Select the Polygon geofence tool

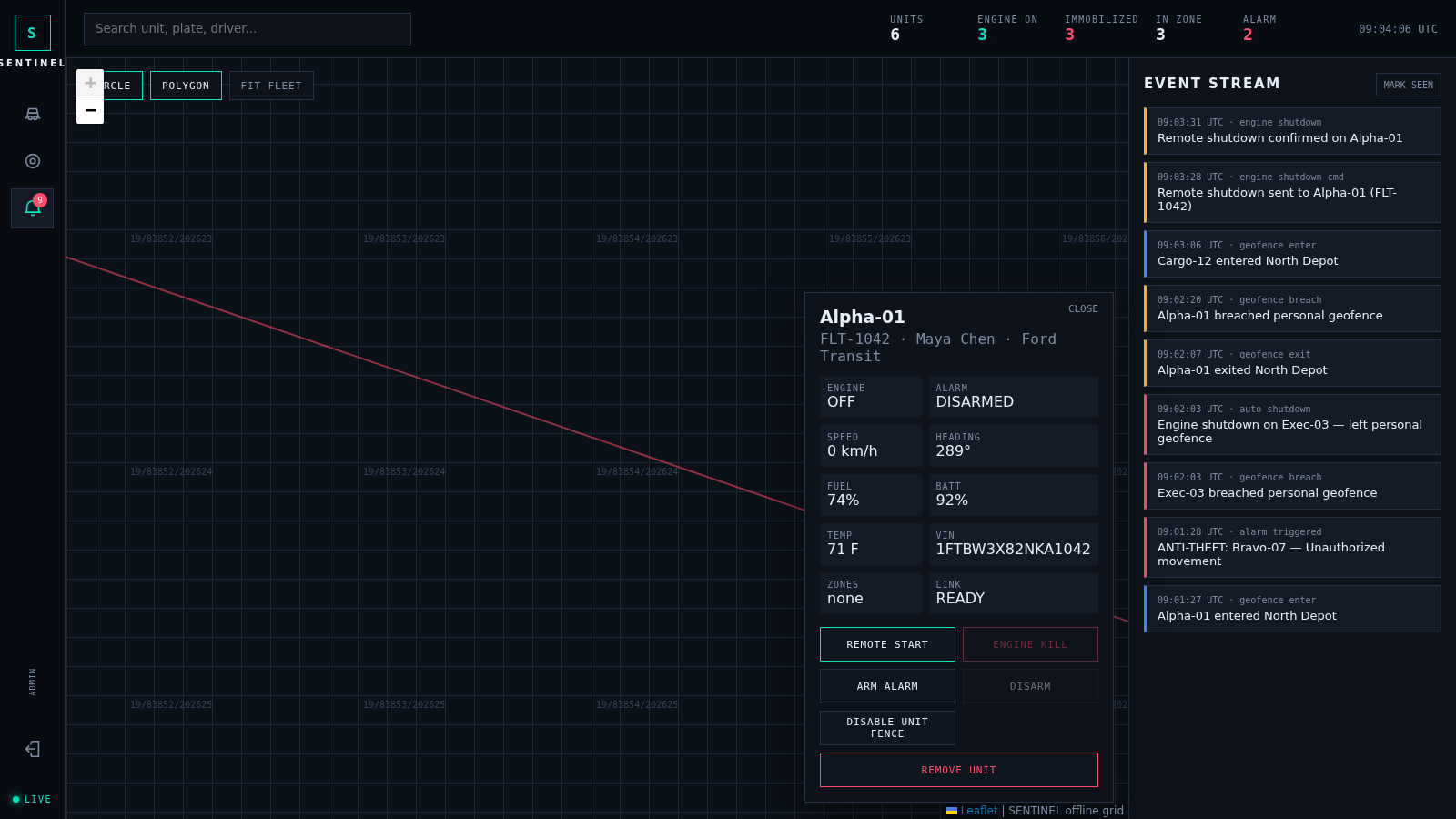click(x=186, y=86)
